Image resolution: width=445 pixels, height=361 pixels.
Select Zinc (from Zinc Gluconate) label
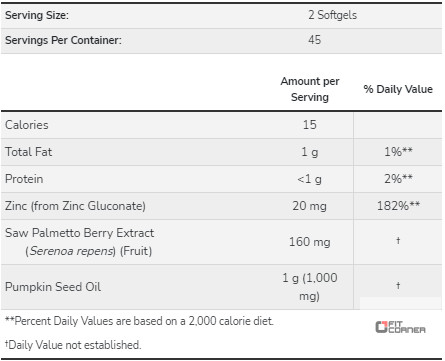75,206
